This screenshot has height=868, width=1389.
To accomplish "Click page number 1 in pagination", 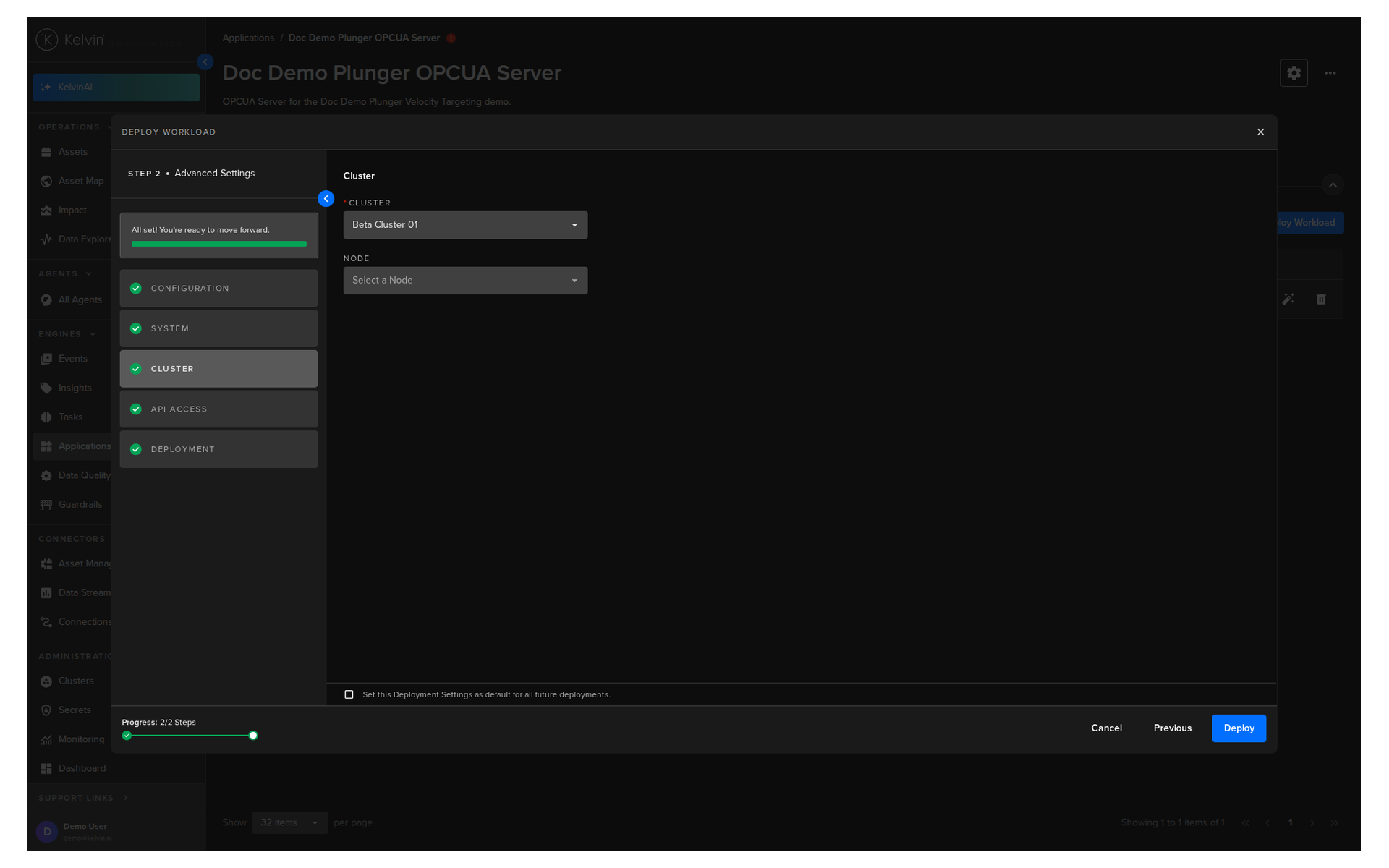I will pyautogui.click(x=1290, y=823).
